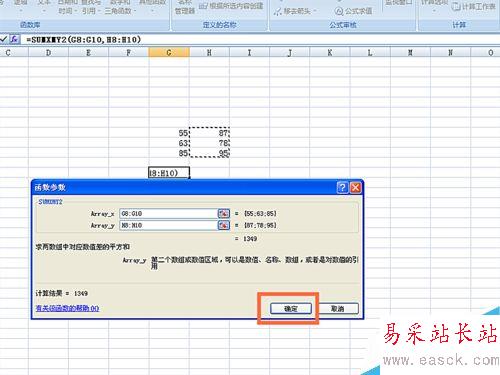Select column J header
The width and height of the screenshot is (500, 375).
point(290,53)
